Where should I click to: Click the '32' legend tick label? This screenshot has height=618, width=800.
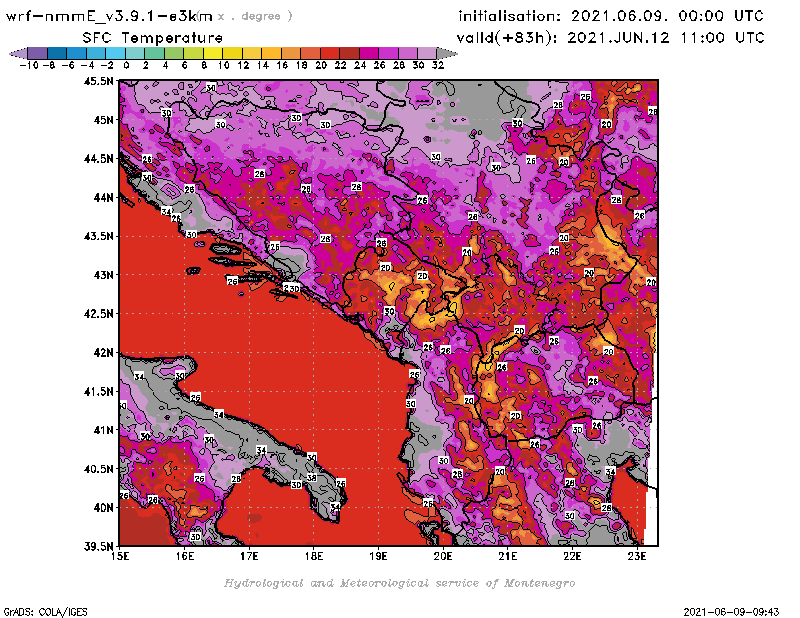[x=438, y=65]
